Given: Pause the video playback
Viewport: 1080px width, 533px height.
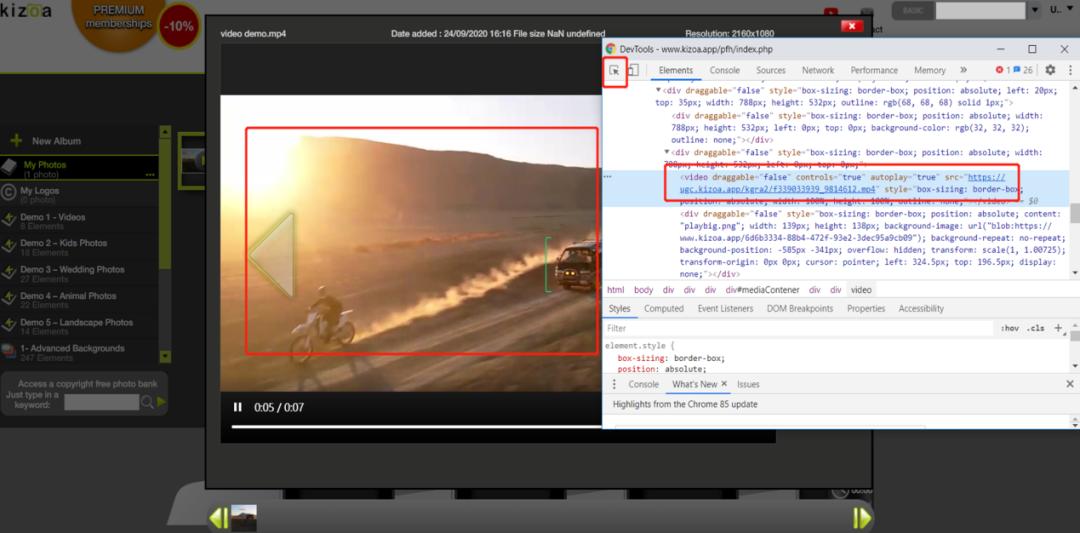Looking at the screenshot, I should (x=238, y=407).
